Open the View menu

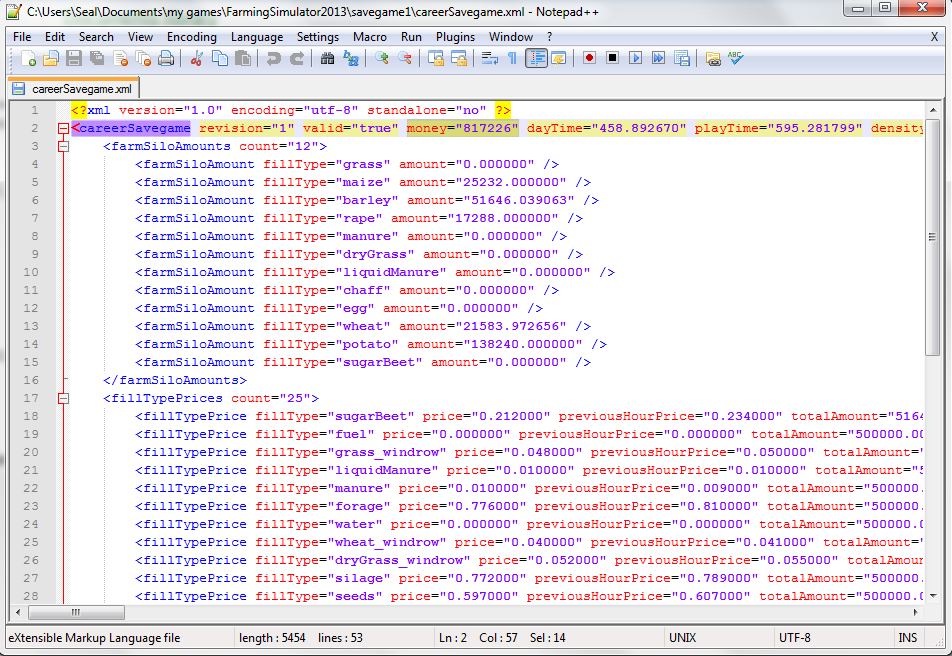(140, 37)
